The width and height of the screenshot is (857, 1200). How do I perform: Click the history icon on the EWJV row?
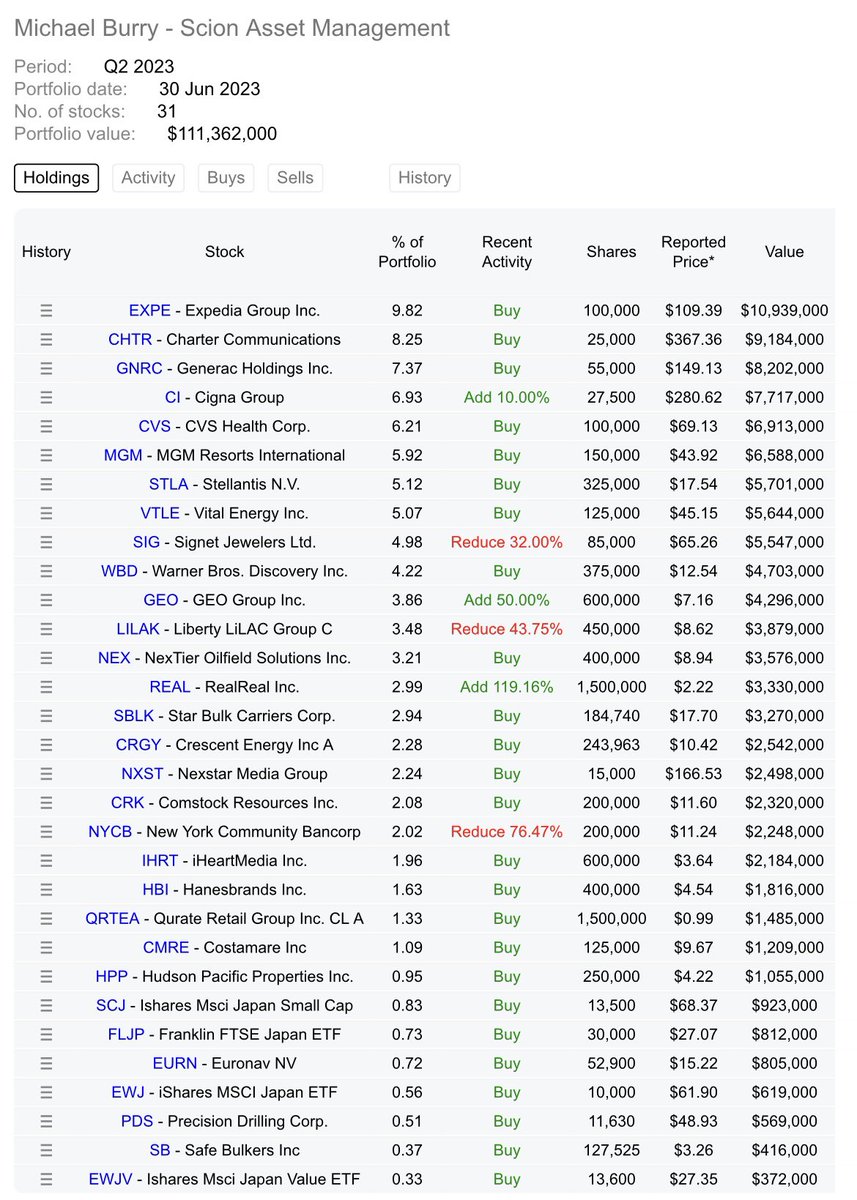point(46,1179)
